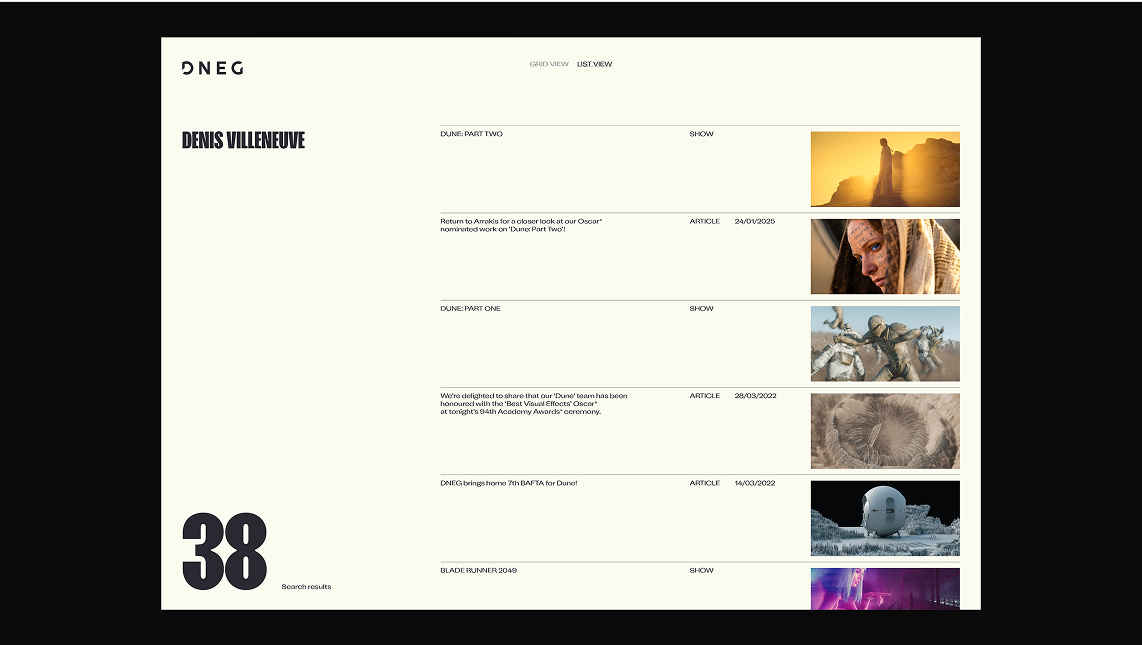Image resolution: width=1142 pixels, height=645 pixels.
Task: Click the 24/01/2025 date
Action: (755, 221)
